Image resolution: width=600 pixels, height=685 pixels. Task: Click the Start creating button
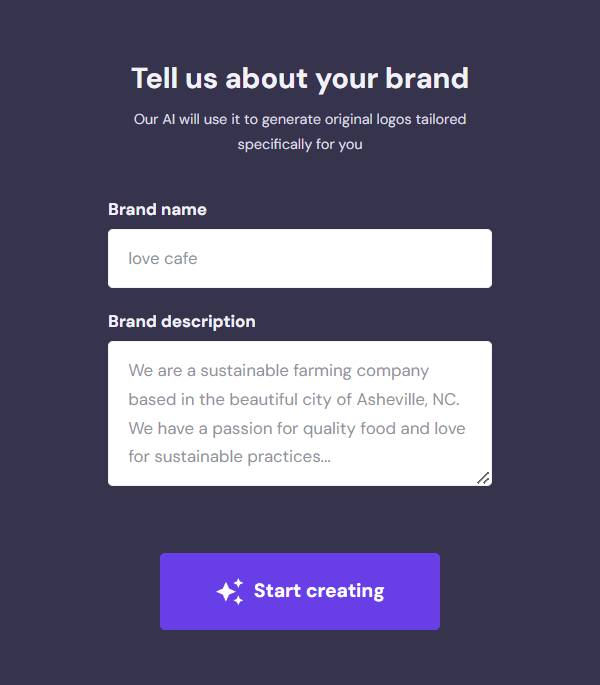coord(300,592)
